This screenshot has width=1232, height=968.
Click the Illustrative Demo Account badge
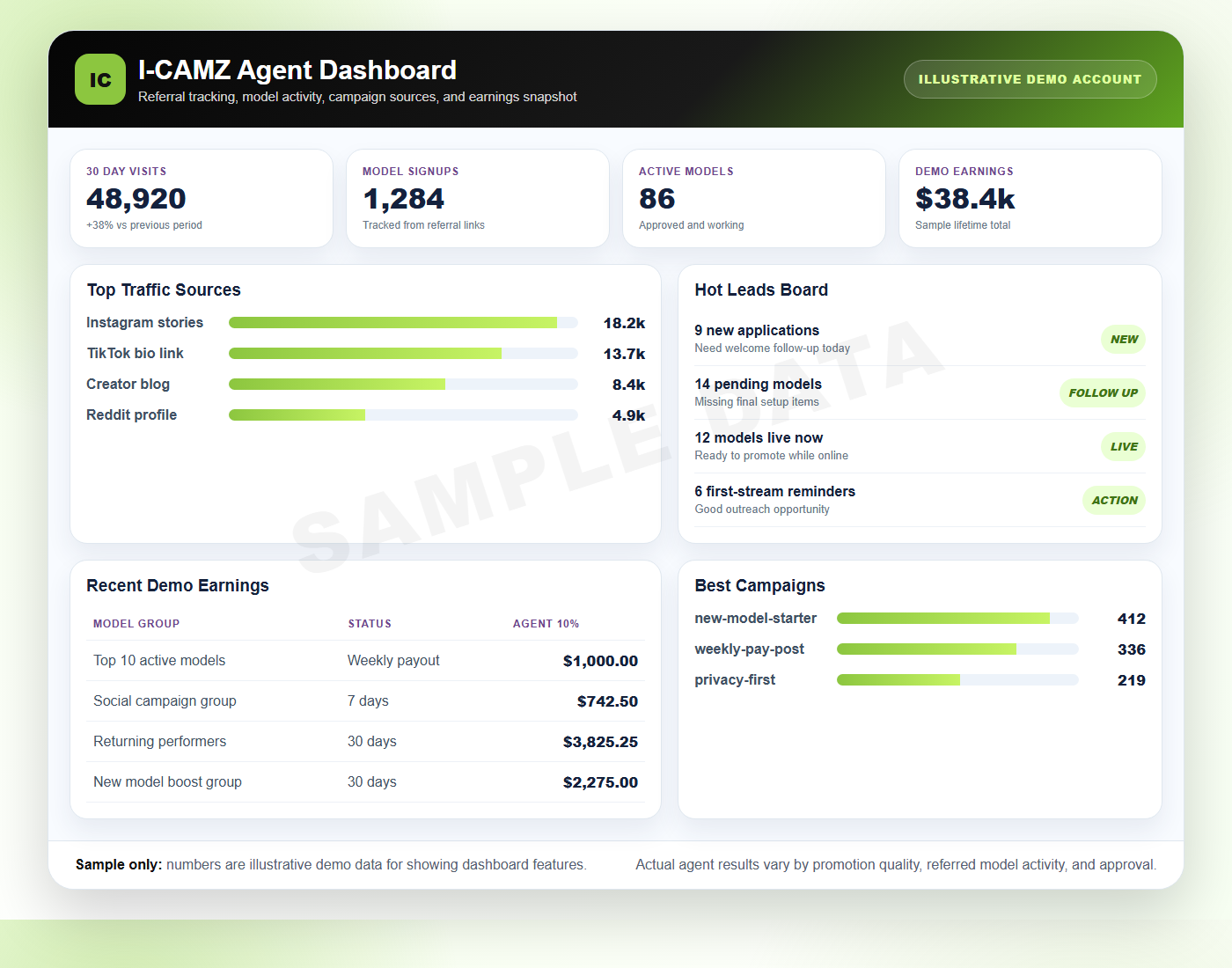(x=1030, y=79)
